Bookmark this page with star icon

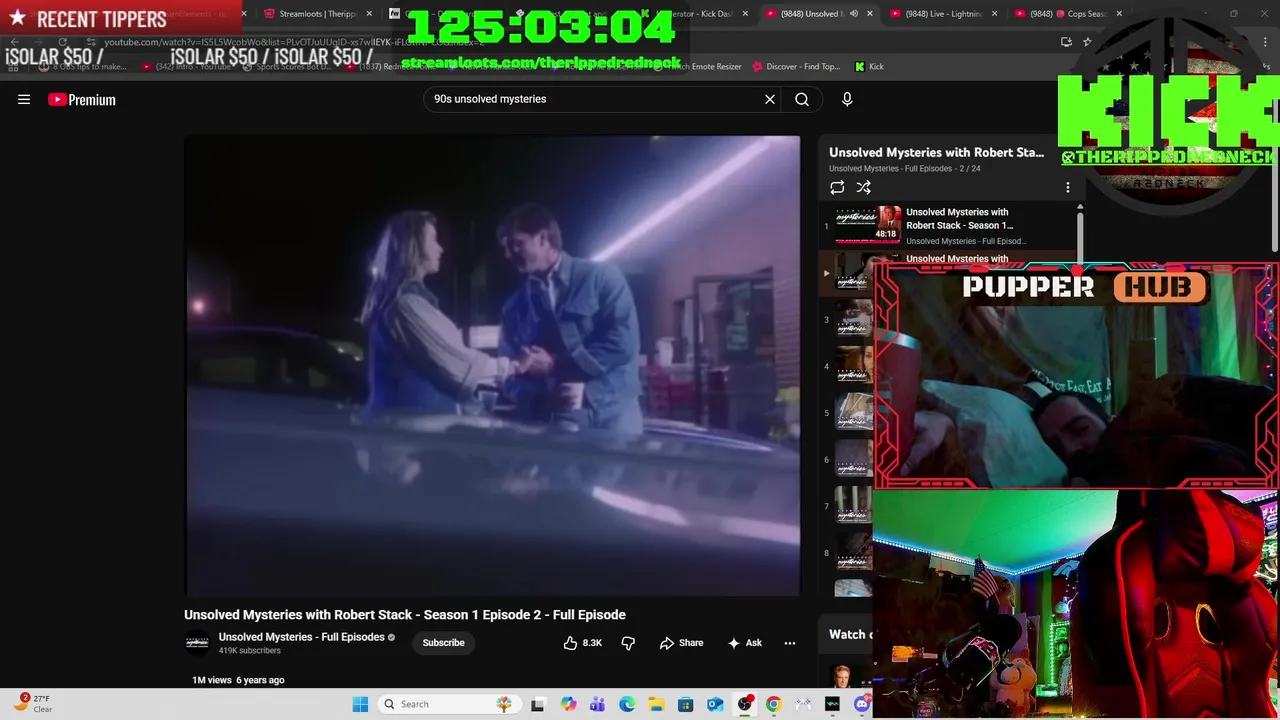(x=1087, y=42)
